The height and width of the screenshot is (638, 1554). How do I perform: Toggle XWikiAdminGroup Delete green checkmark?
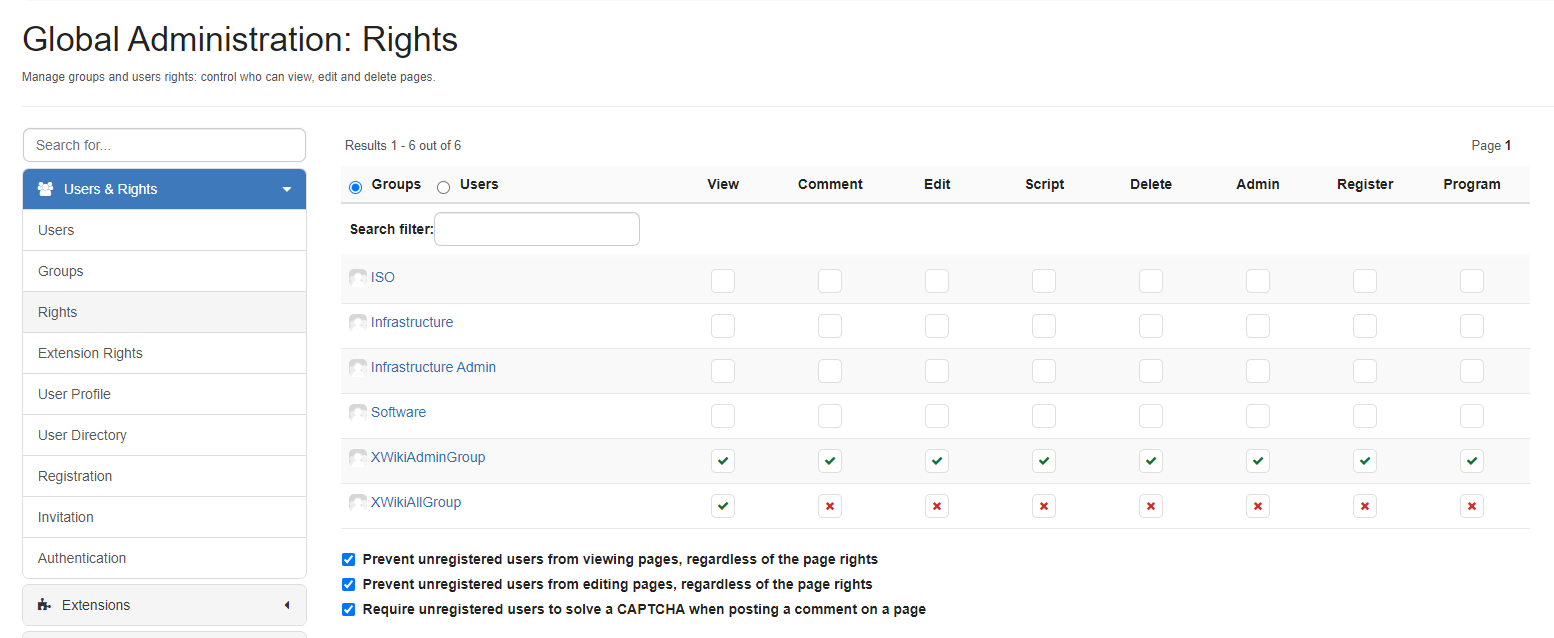[1151, 461]
